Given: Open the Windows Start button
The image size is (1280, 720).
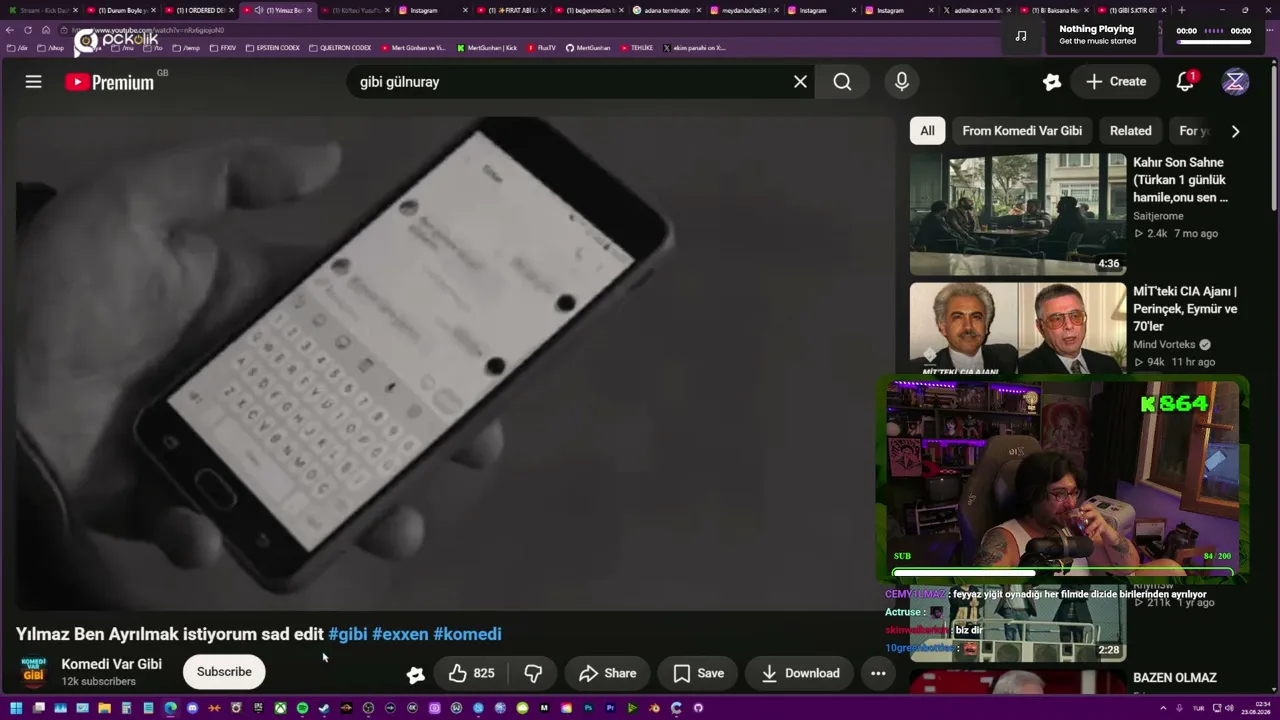Looking at the screenshot, I should click(x=17, y=708).
